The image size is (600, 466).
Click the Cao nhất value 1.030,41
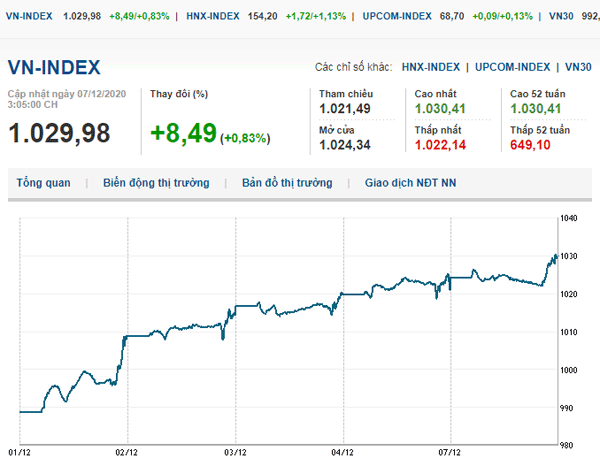pos(440,109)
